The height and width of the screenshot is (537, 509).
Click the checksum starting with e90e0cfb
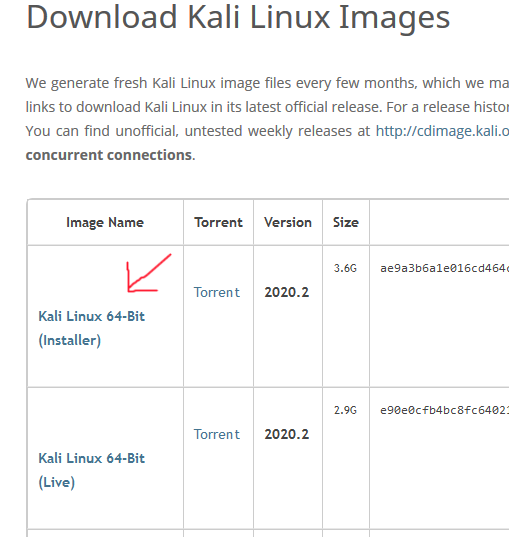pos(444,410)
